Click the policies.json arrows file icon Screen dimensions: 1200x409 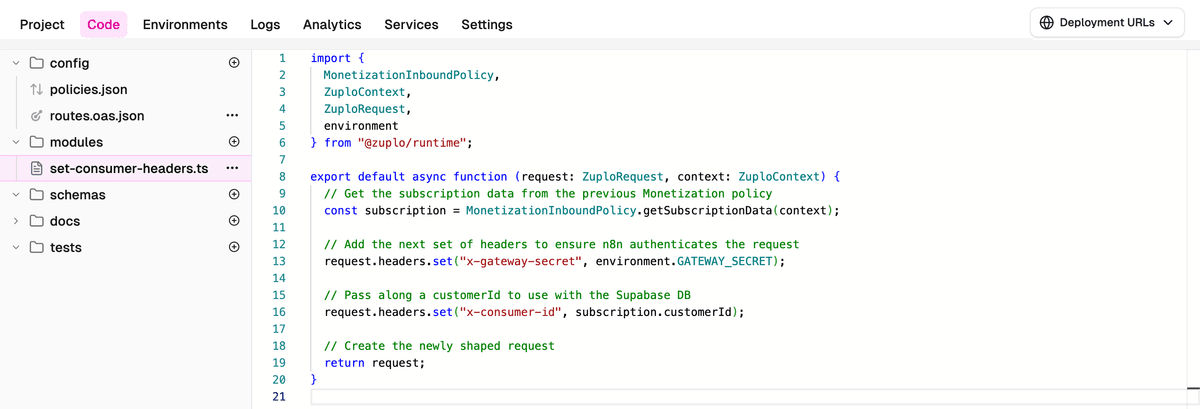pyautogui.click(x=37, y=89)
